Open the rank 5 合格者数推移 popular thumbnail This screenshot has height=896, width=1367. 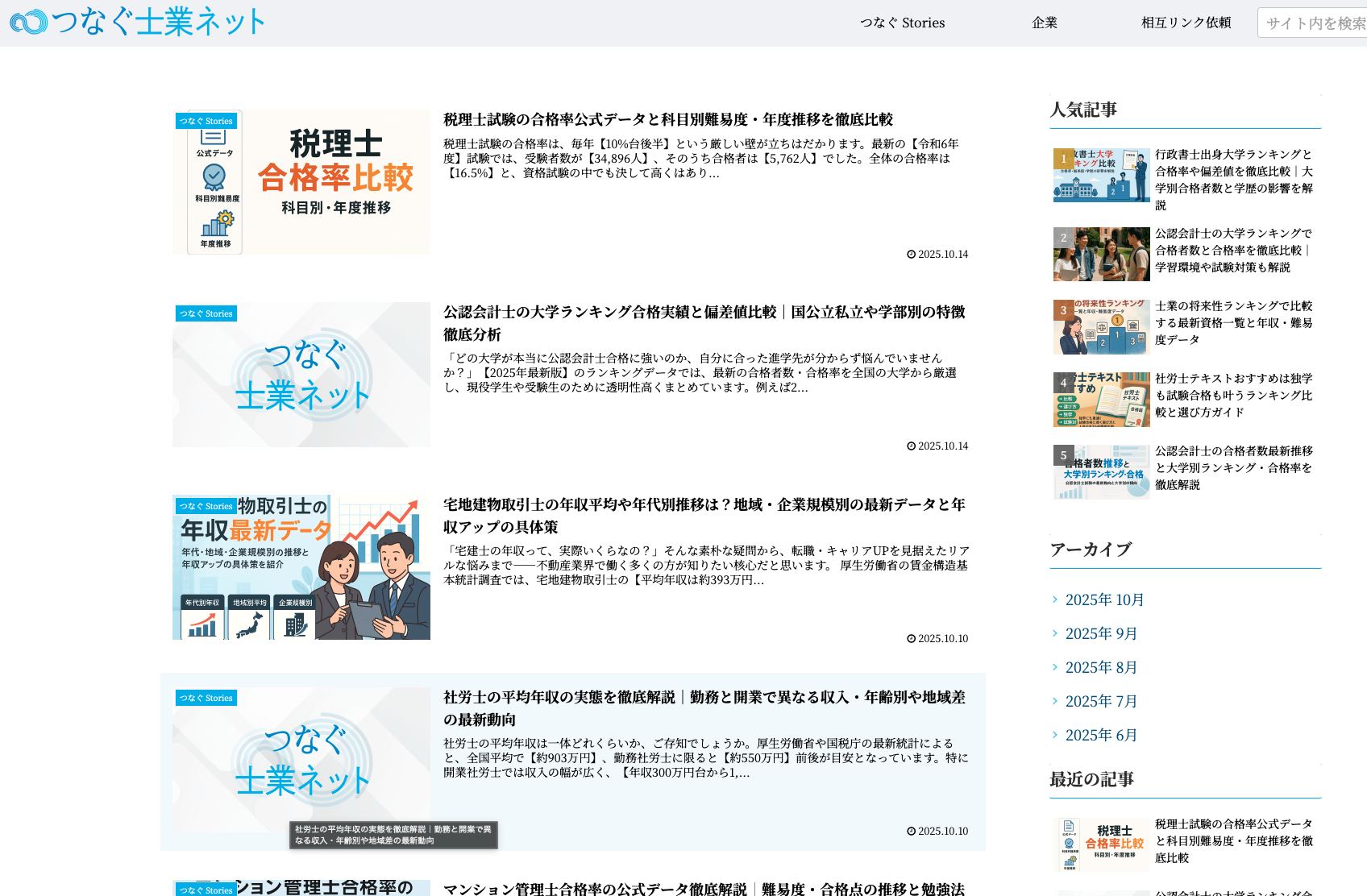pos(1101,471)
